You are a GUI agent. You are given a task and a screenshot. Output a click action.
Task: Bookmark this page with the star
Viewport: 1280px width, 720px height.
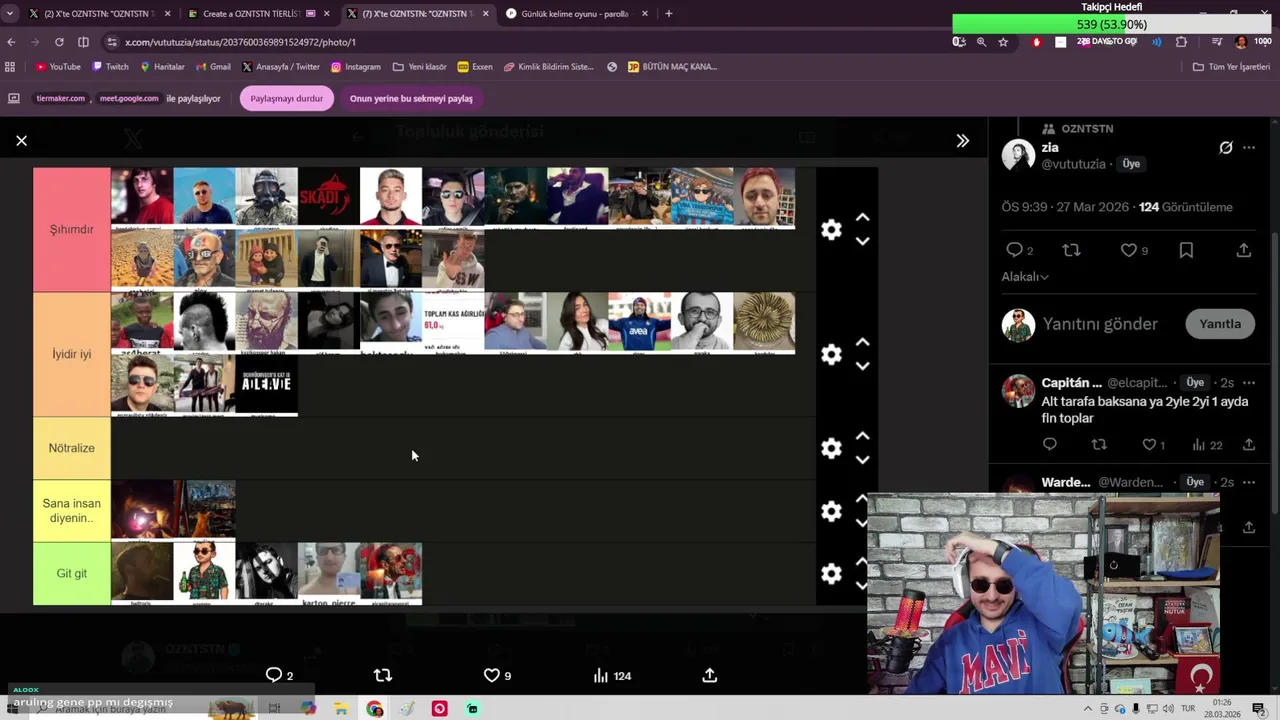click(x=1003, y=42)
